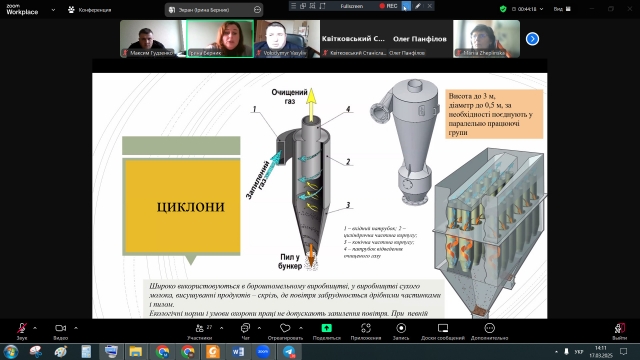Open Zoom Workplace dropdown arrow
This screenshot has height=360, width=640.
[x=53, y=9]
